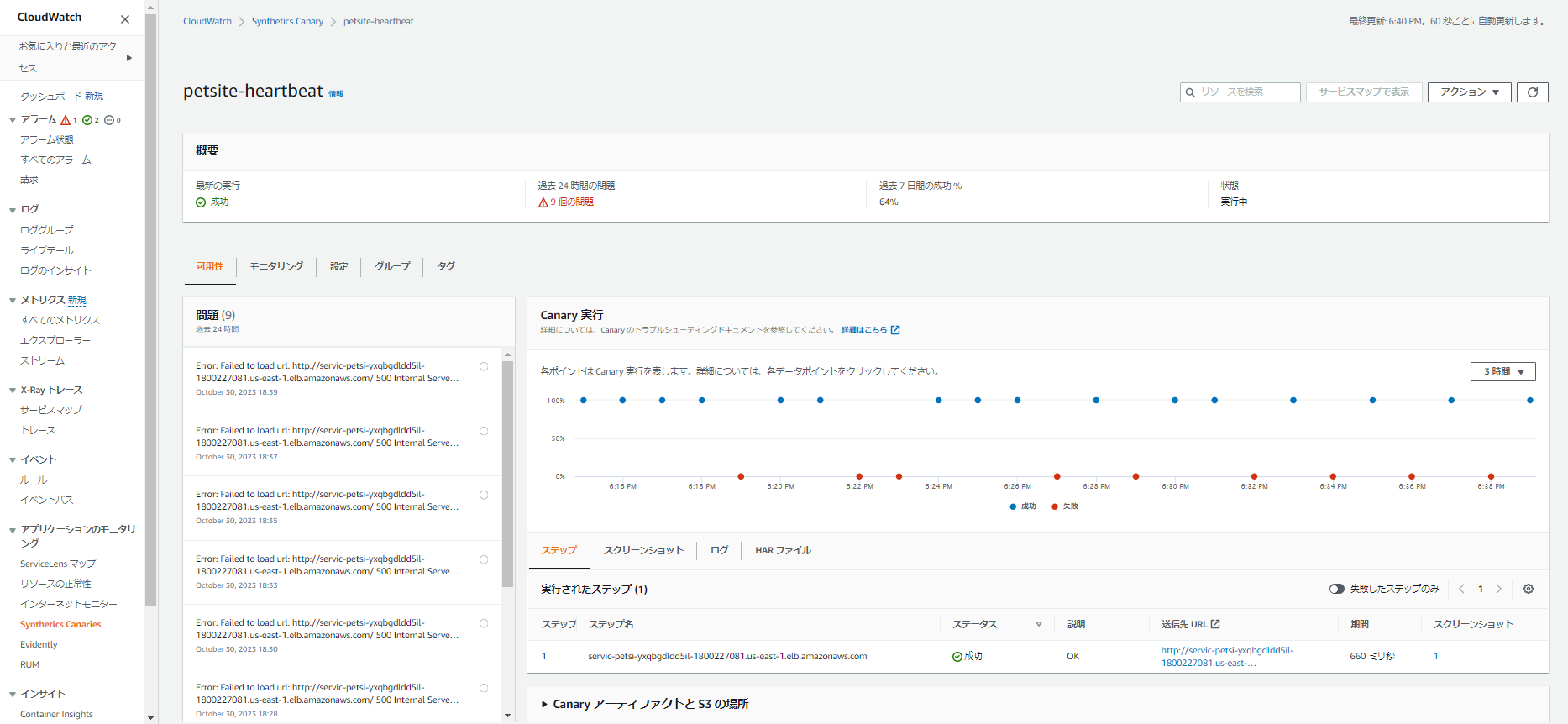Click the external link icon in 送信先 URL header
The image size is (1568, 724).
(1215, 624)
